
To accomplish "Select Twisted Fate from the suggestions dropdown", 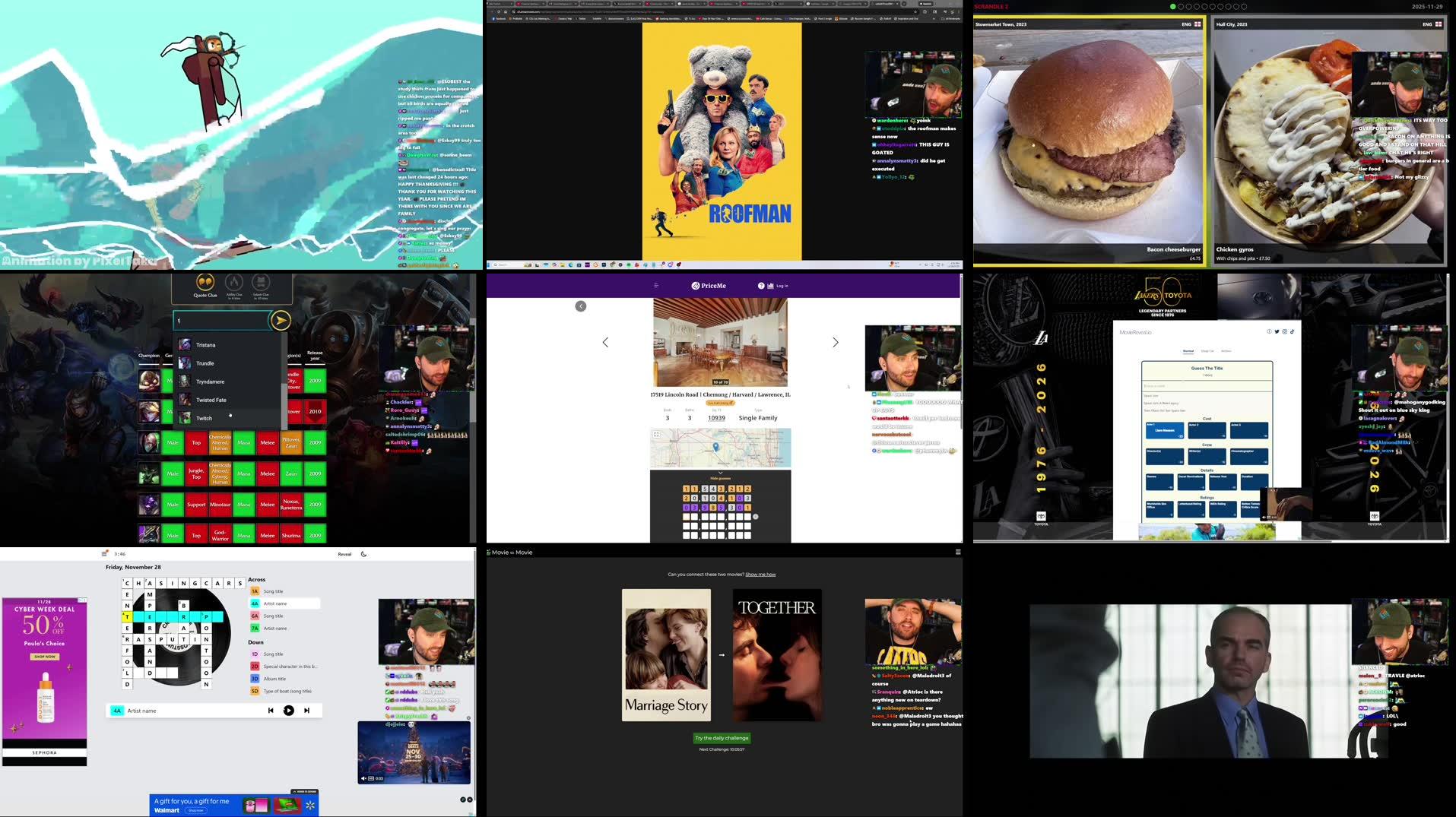I will click(x=211, y=401).
